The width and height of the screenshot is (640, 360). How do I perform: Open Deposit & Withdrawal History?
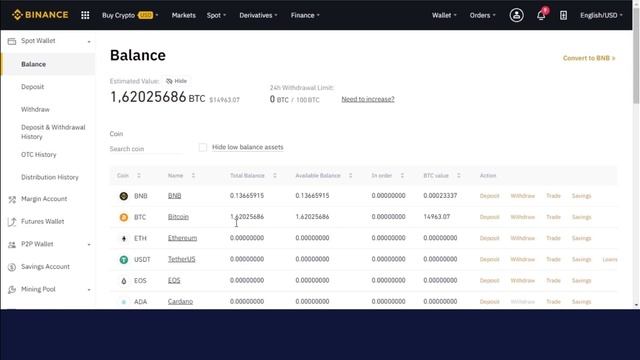53,132
